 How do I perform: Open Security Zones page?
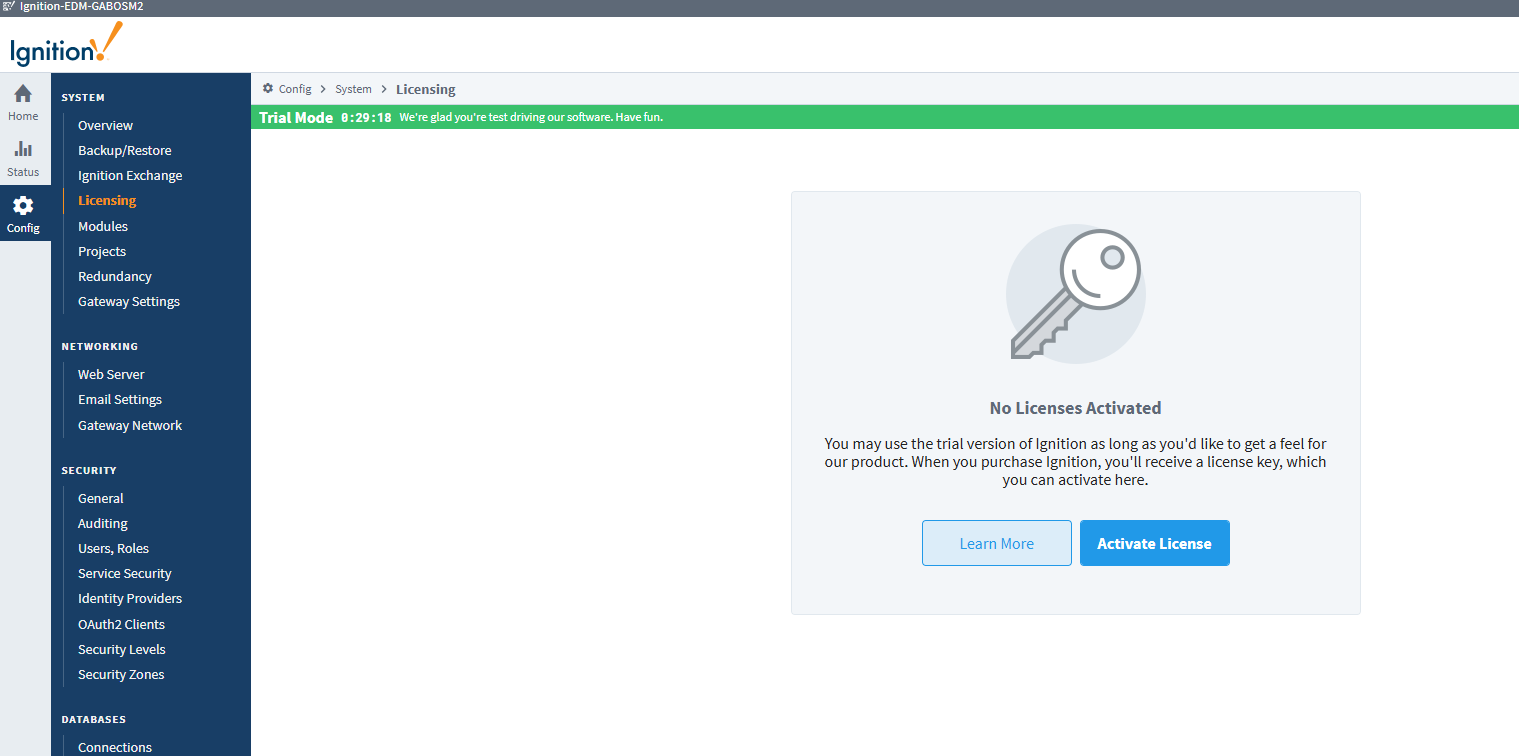coord(121,674)
